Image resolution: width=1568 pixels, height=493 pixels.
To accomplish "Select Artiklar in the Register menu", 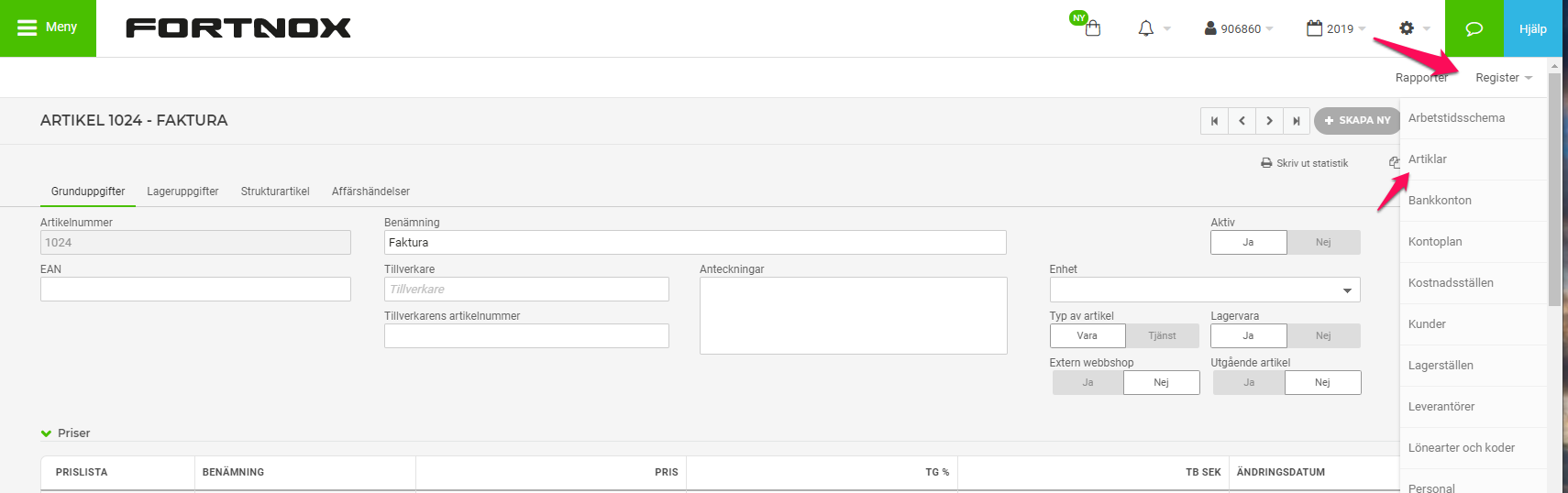I will [x=1474, y=159].
